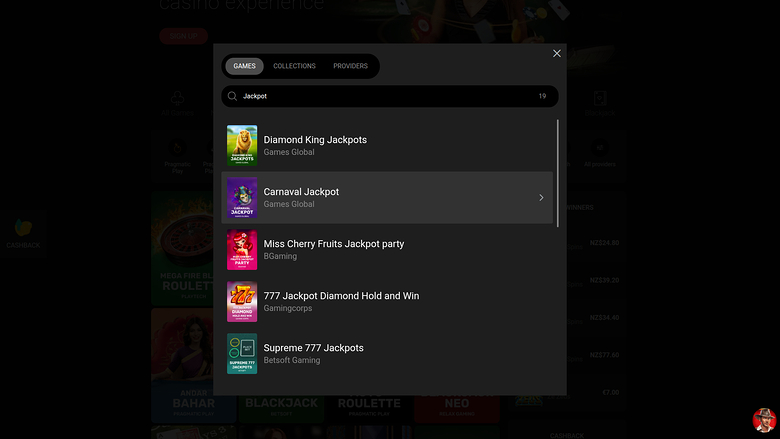
Task: Click the search magnifier icon
Action: (232, 96)
